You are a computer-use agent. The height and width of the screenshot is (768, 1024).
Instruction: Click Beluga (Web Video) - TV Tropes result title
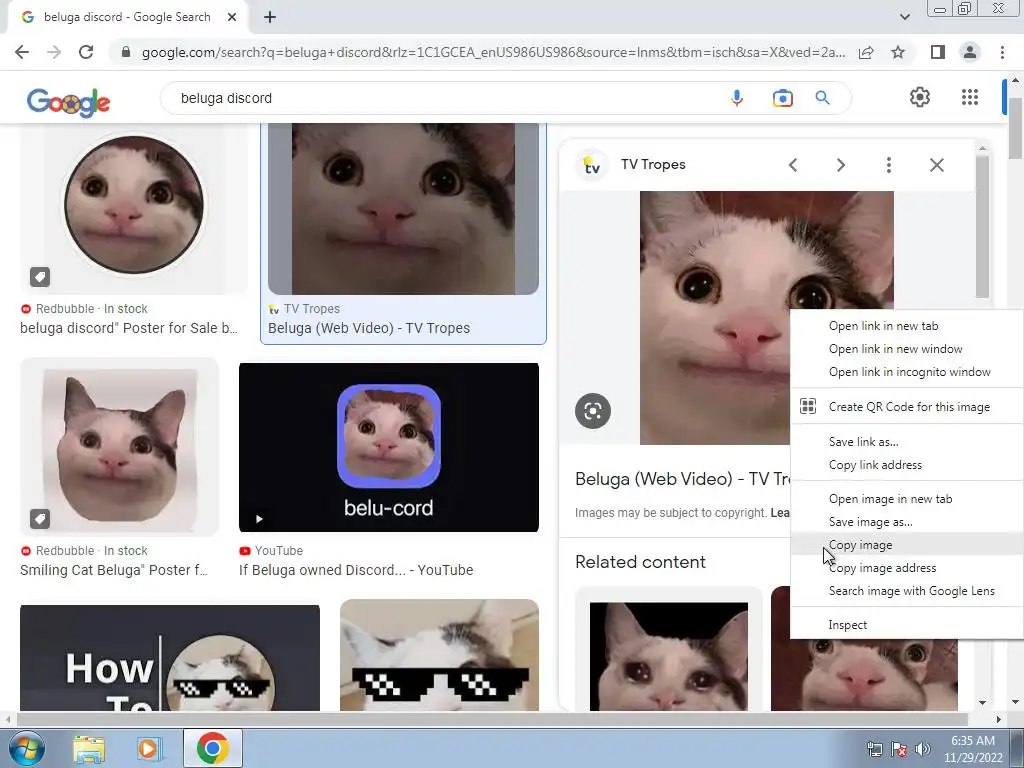coord(369,328)
